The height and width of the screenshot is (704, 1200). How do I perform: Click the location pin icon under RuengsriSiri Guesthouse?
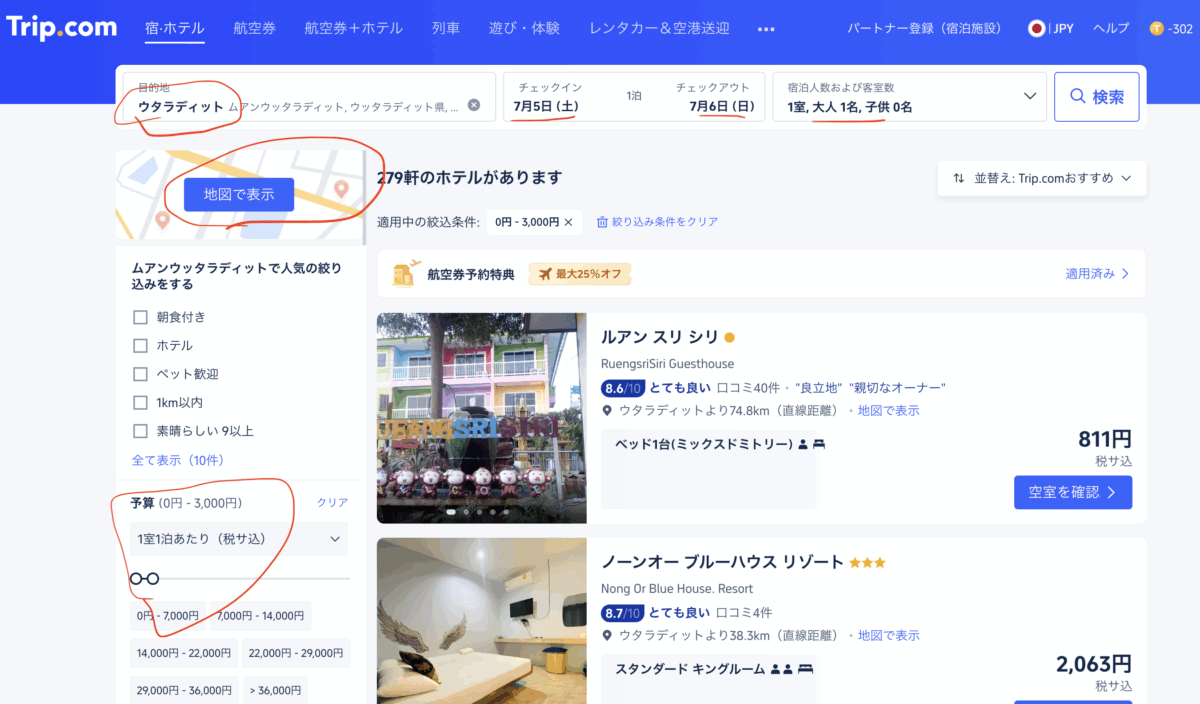coord(607,411)
